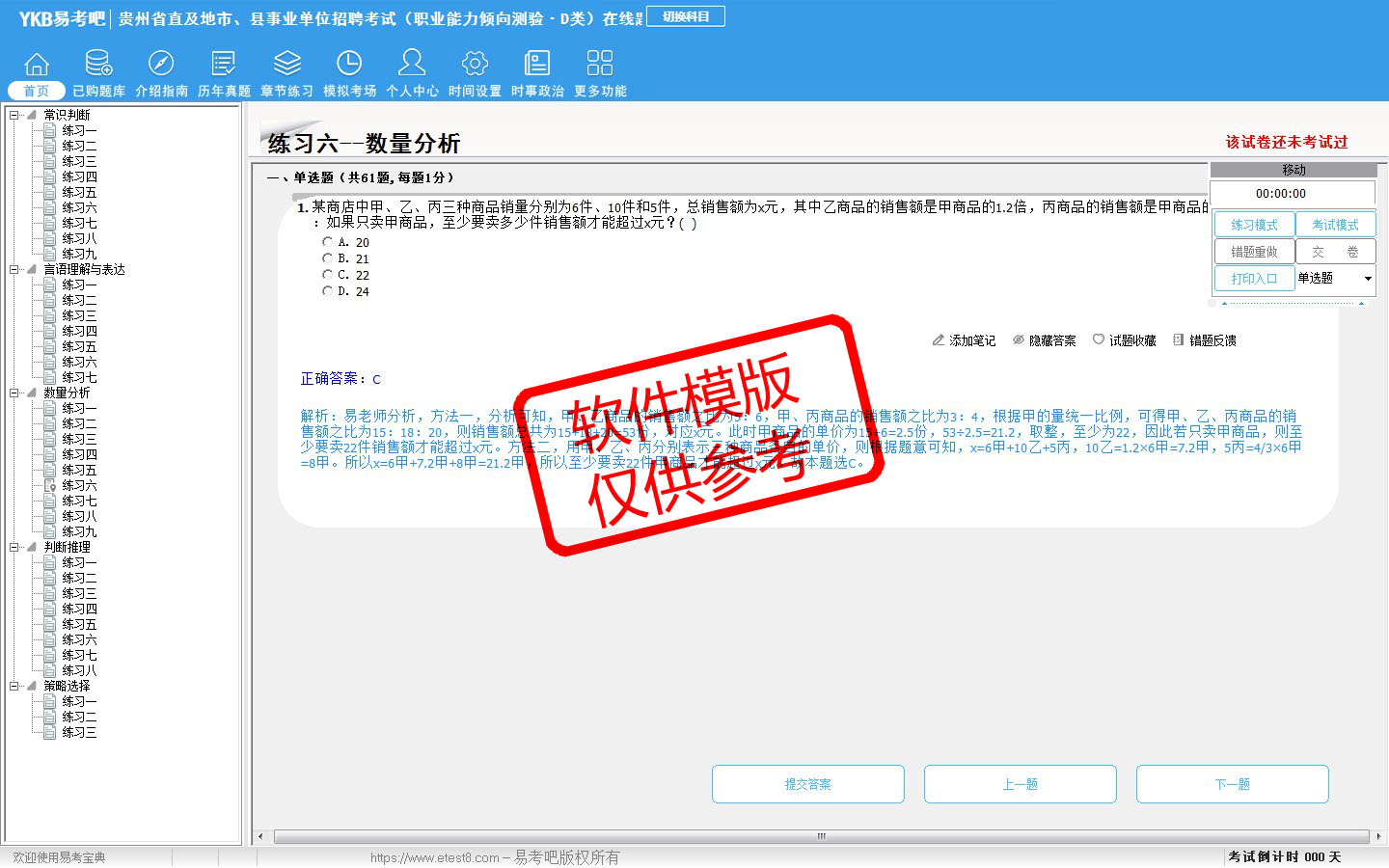Collapse the 常识判断 tree node
This screenshot has width=1389, height=868.
14,115
